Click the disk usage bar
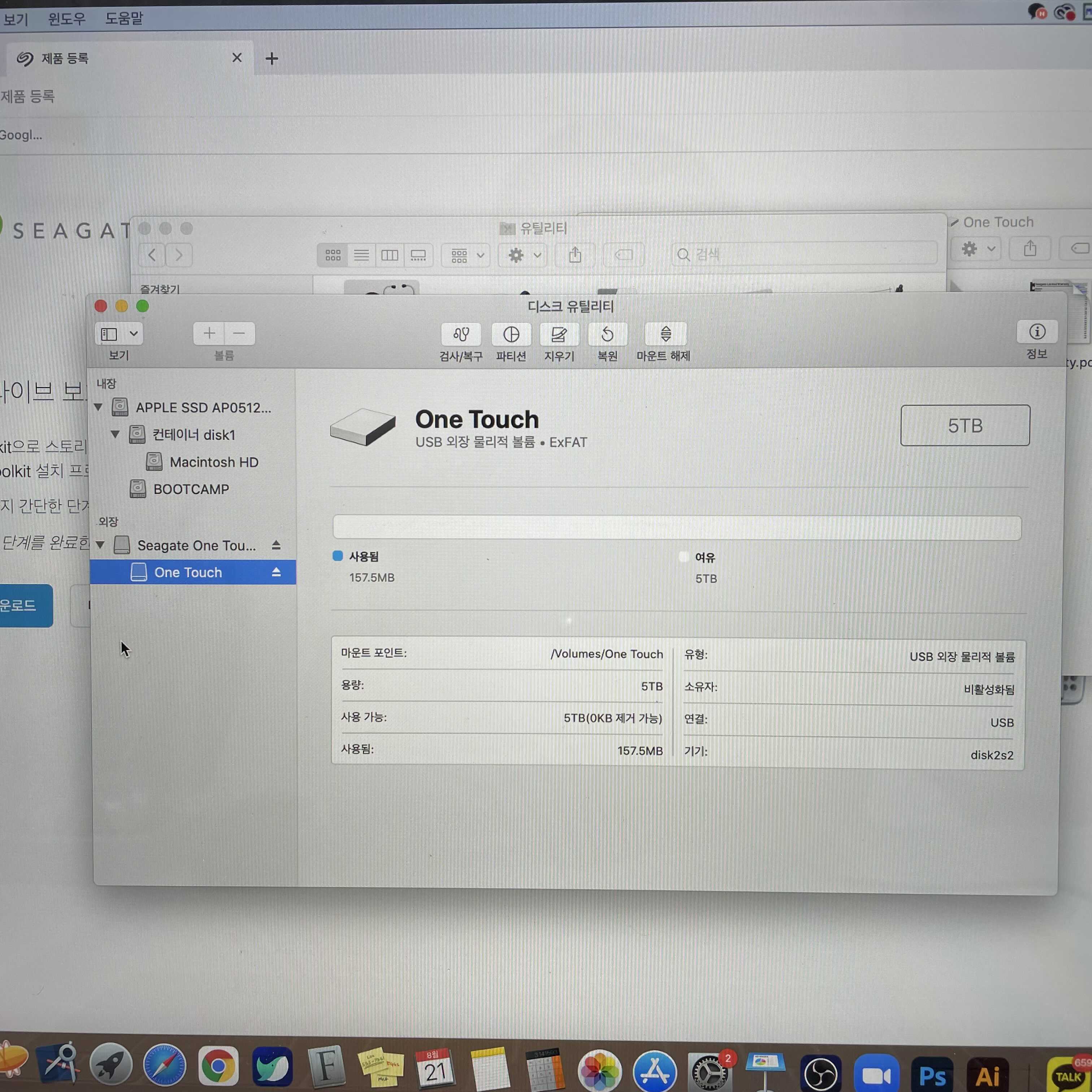 pos(677,527)
